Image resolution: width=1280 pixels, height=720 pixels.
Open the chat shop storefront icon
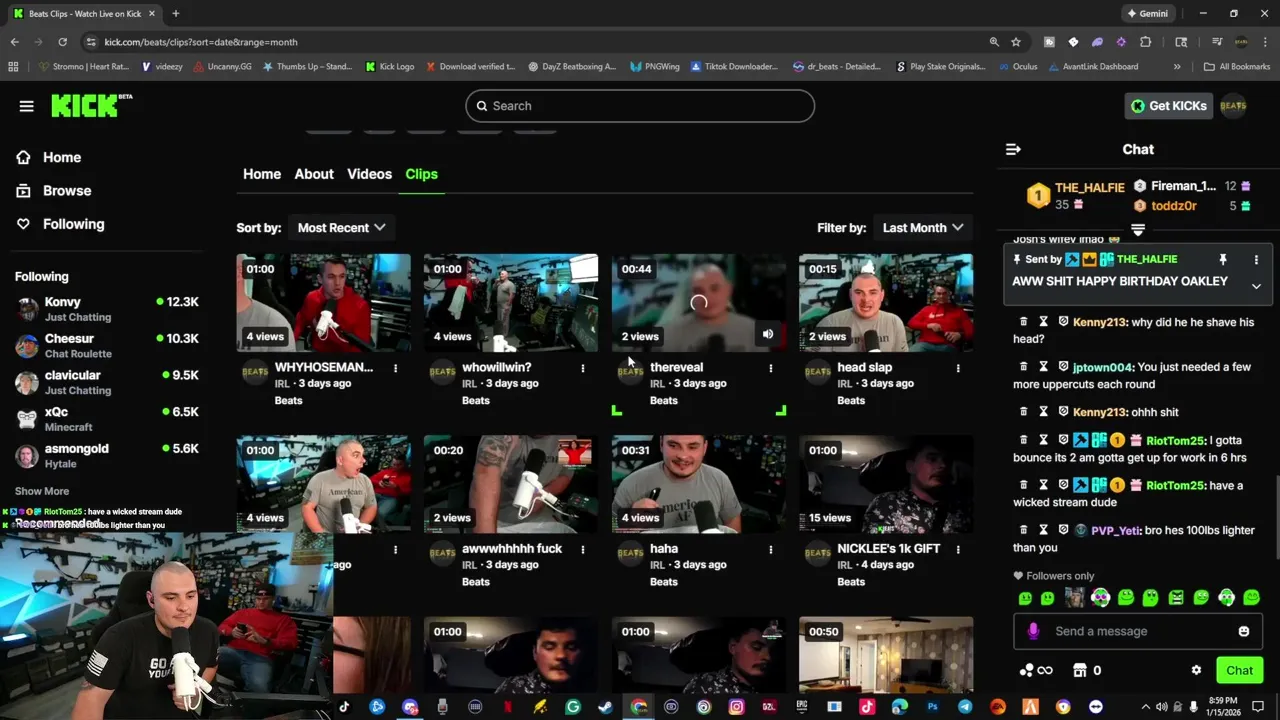tap(1079, 670)
